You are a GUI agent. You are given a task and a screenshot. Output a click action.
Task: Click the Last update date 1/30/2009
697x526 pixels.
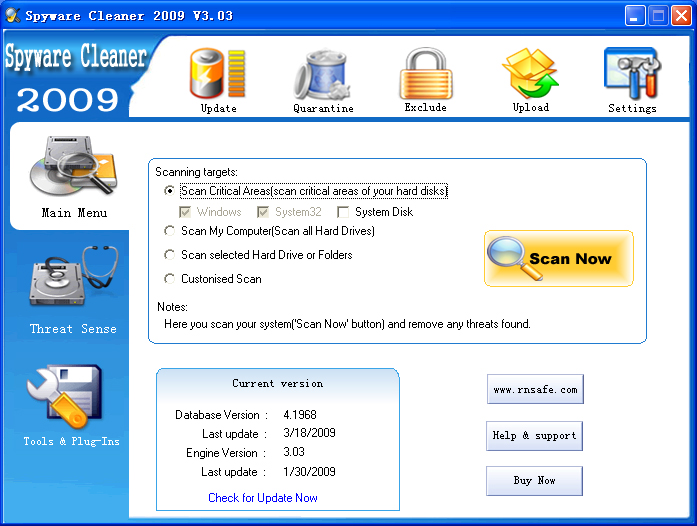click(309, 471)
